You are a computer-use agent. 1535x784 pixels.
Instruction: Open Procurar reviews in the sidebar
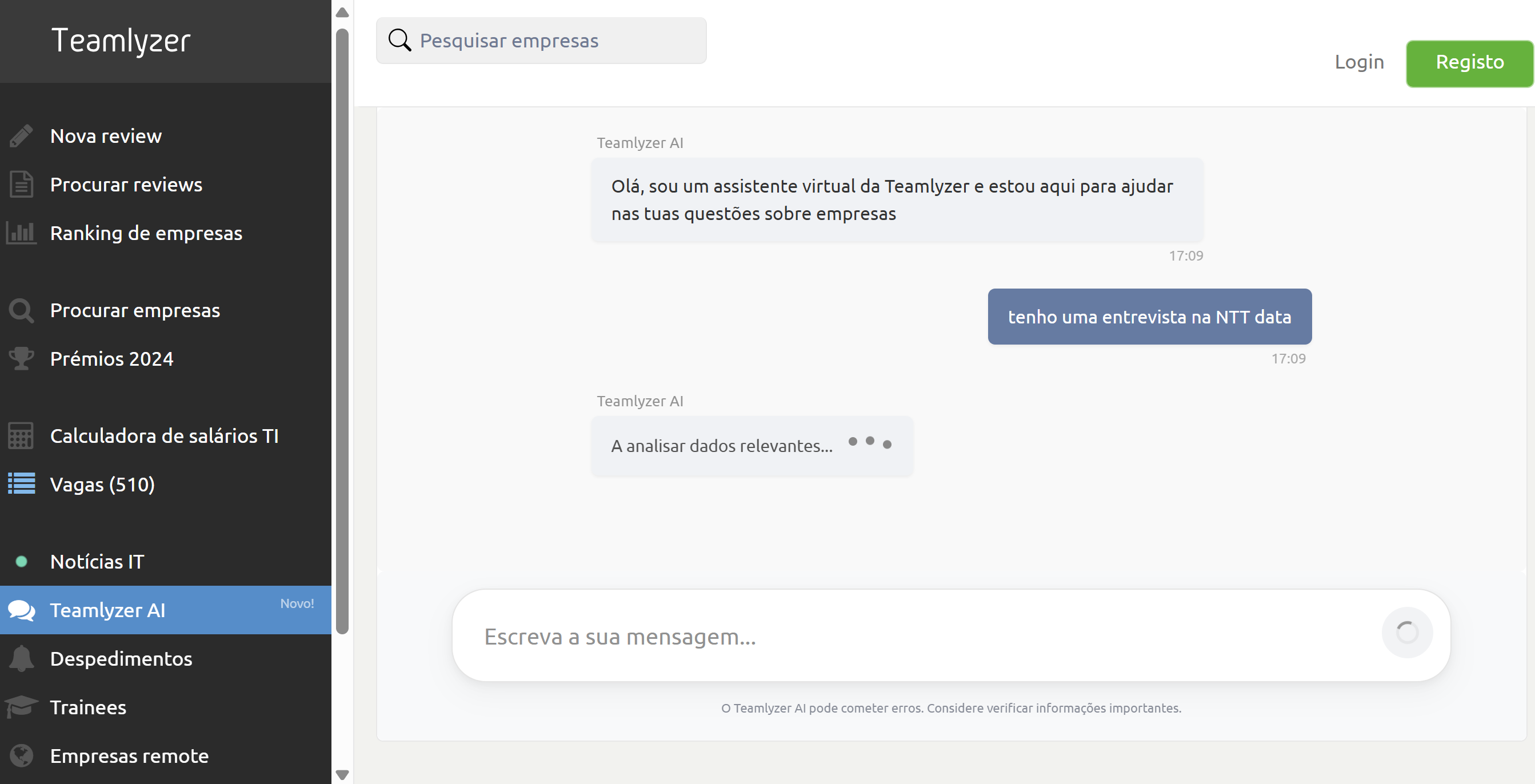click(166, 184)
